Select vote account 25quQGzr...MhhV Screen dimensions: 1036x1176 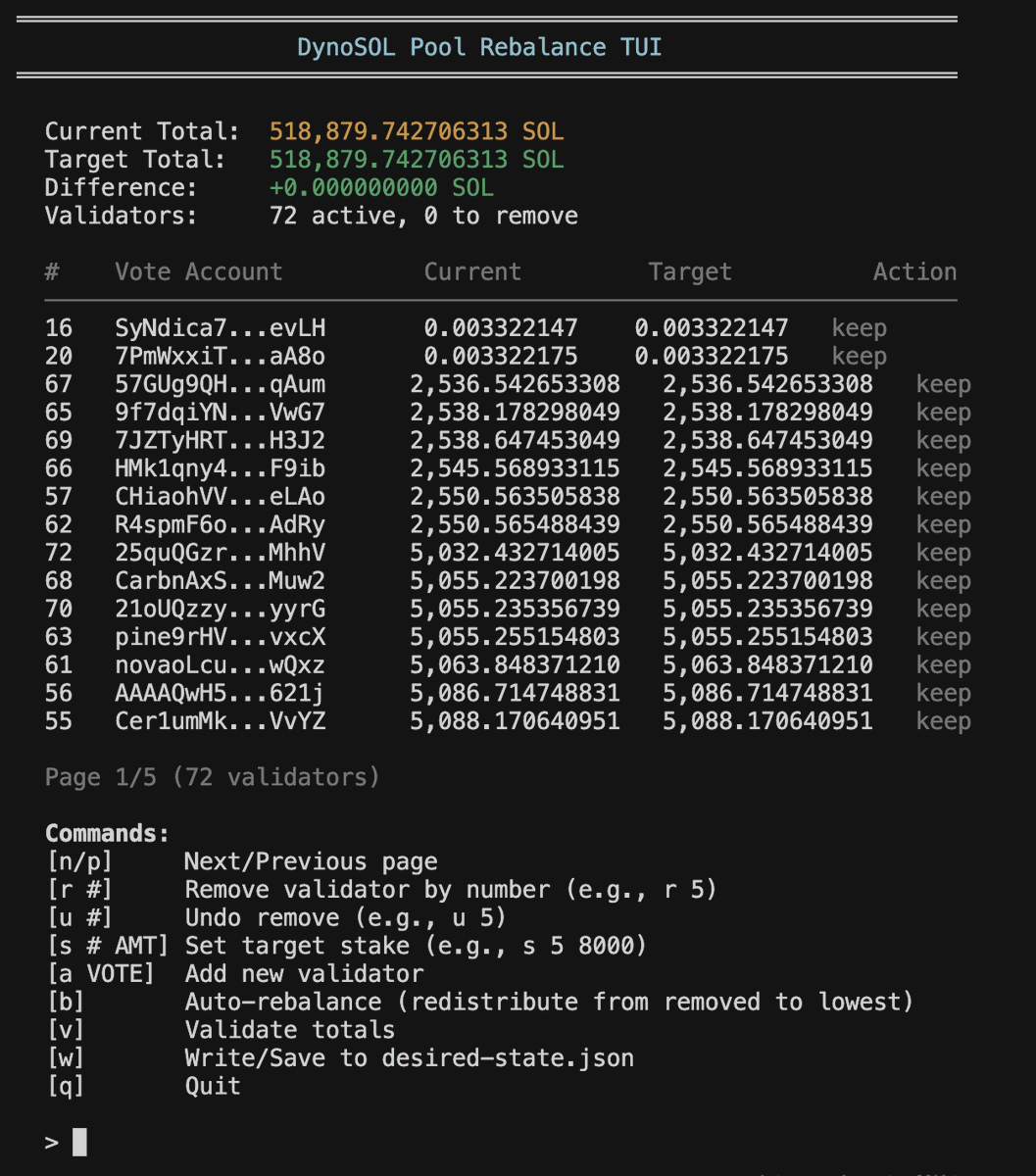pyautogui.click(x=220, y=554)
